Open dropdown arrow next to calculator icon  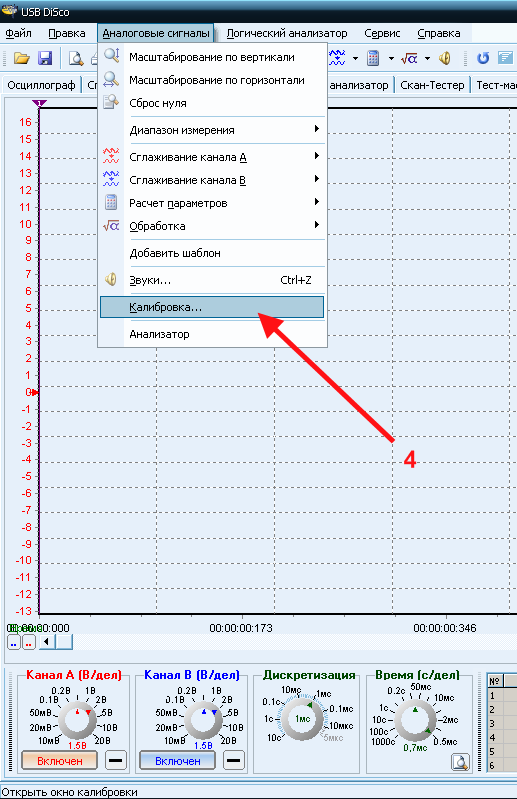pos(391,58)
